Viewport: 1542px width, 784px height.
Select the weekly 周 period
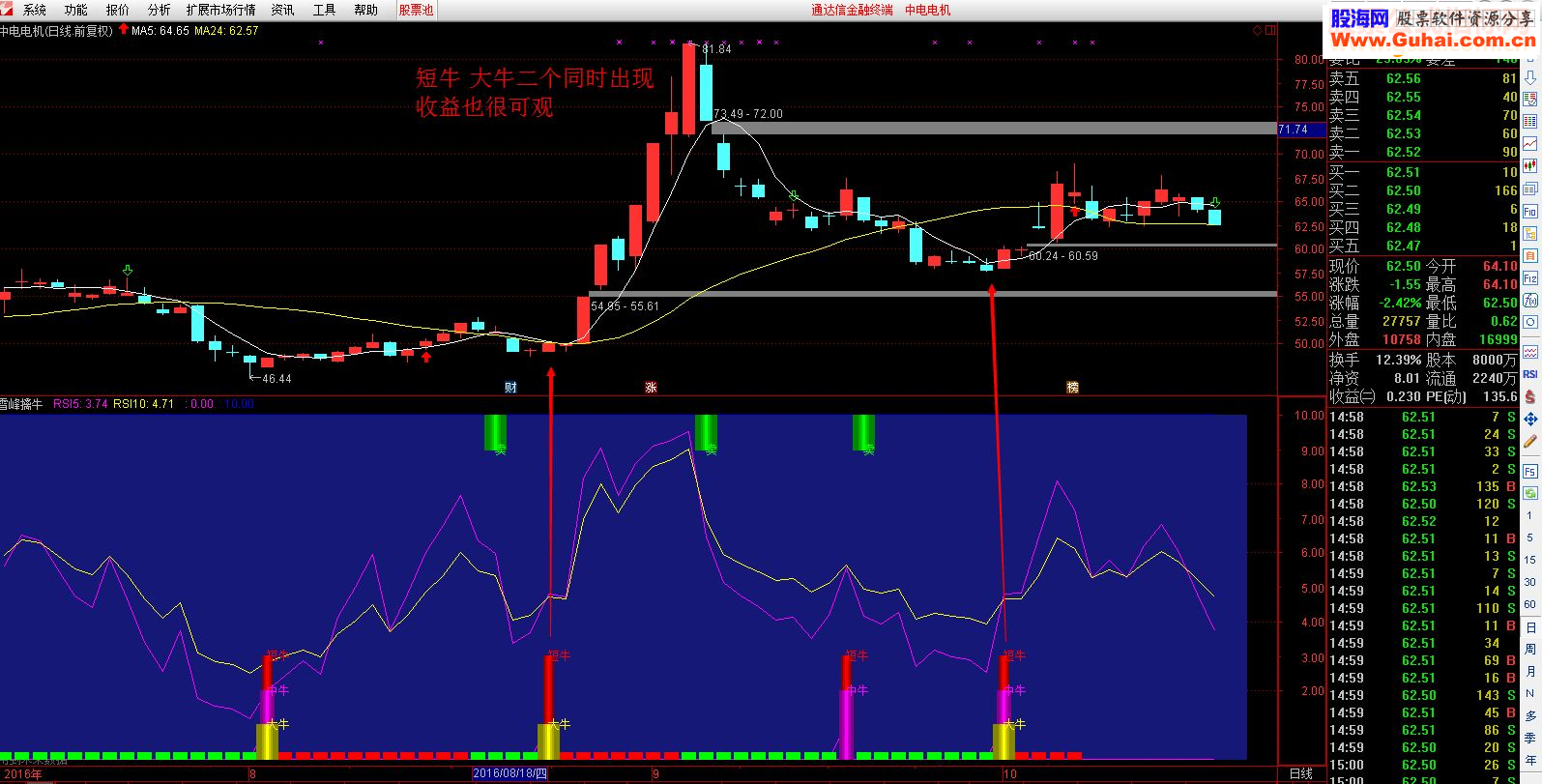point(1530,650)
